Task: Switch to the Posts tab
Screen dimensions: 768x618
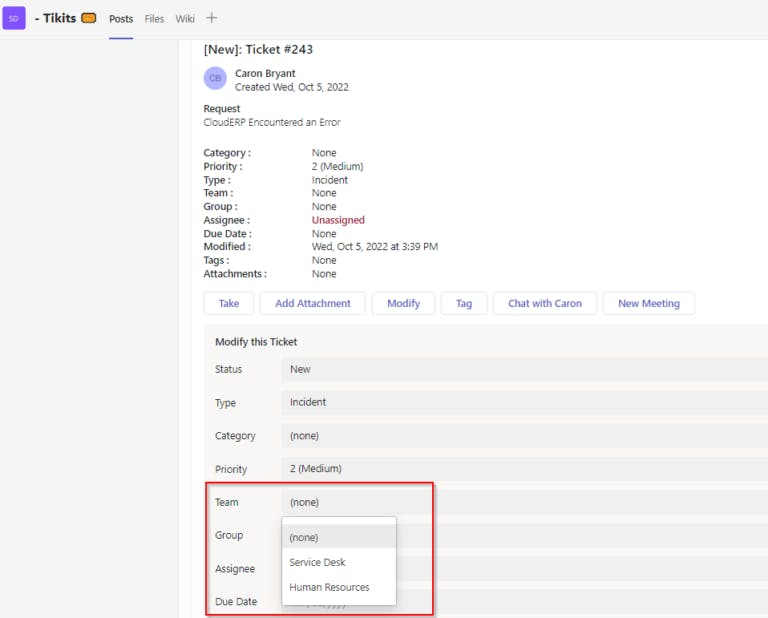Action: 121,19
